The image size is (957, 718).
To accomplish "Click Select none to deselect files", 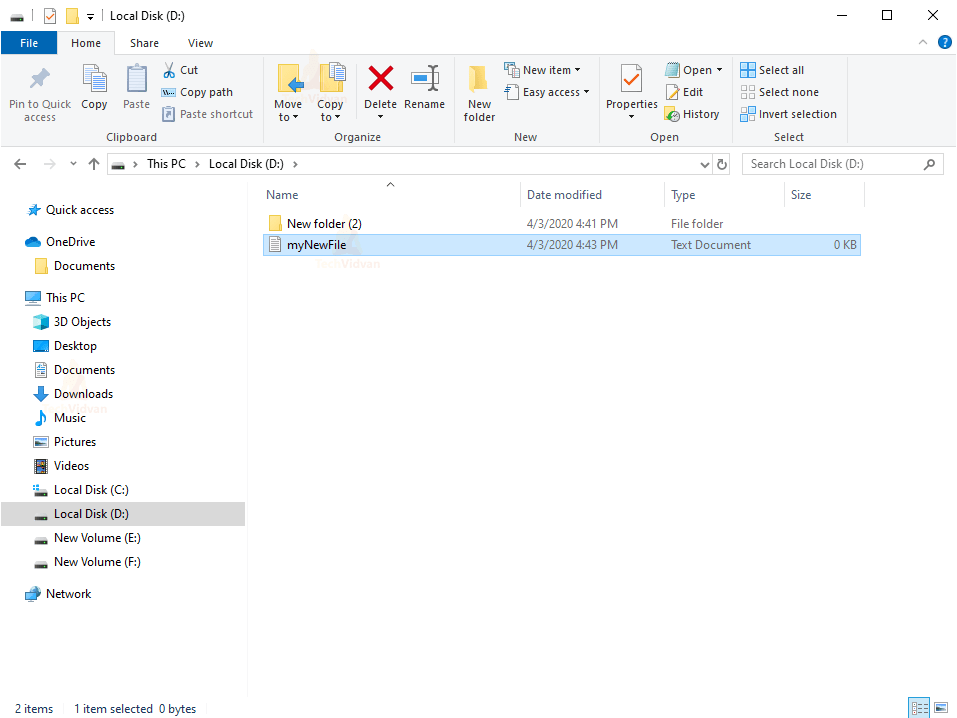I will pos(780,91).
